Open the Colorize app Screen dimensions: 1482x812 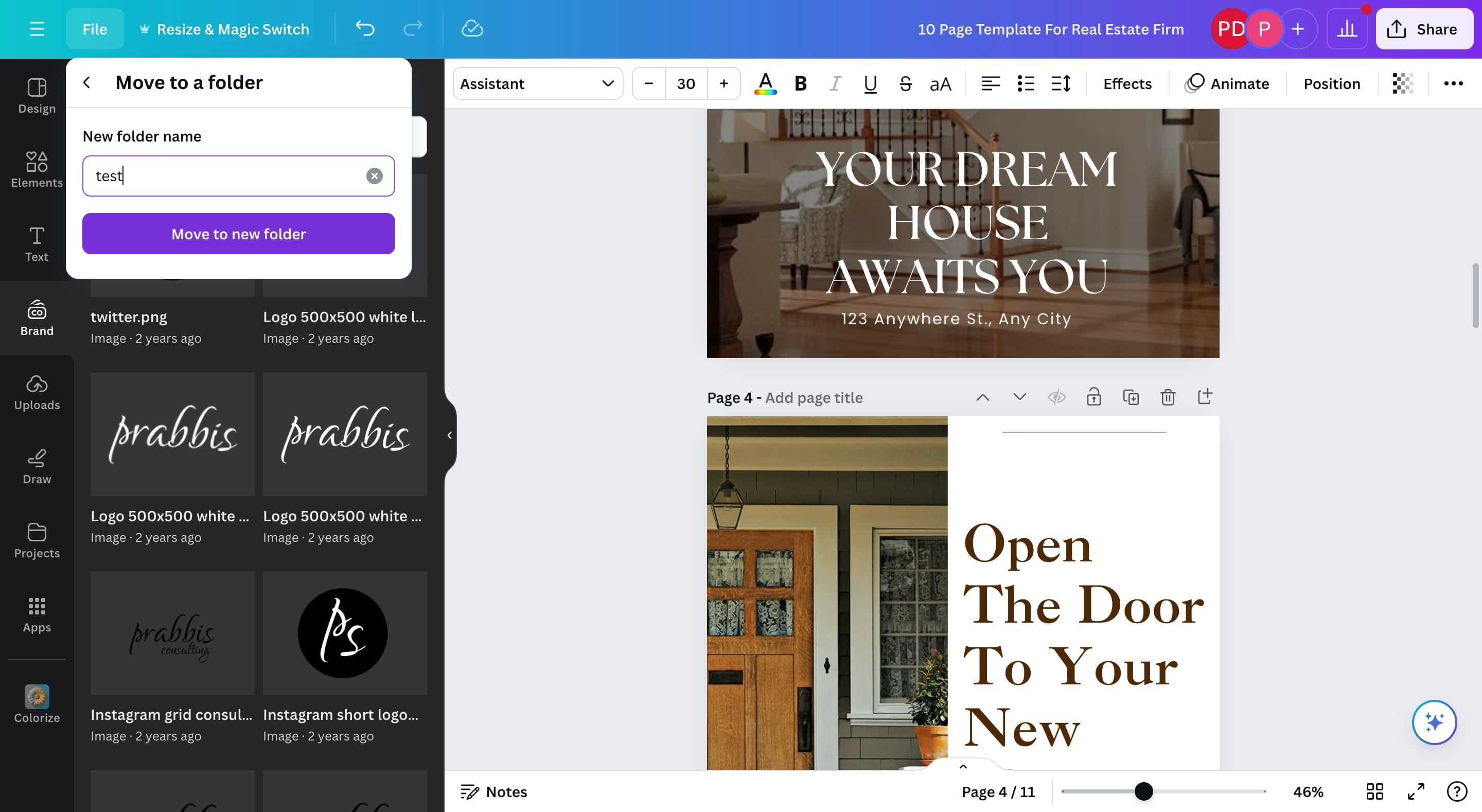coord(37,704)
